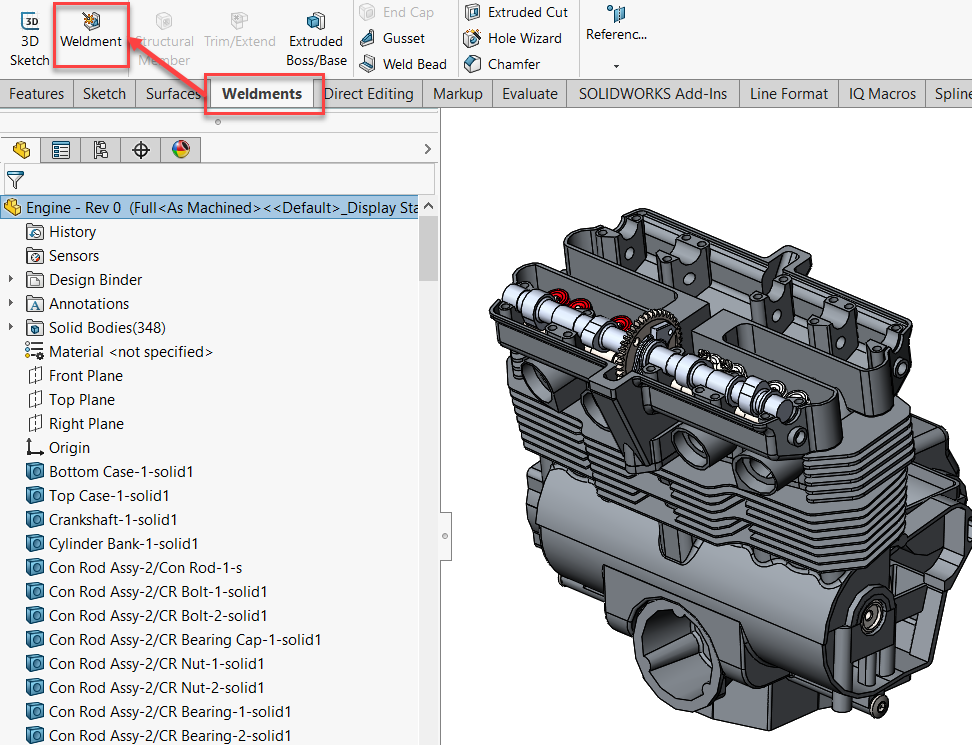972x745 pixels.
Task: Select the Front Plane
Action: tap(75, 376)
